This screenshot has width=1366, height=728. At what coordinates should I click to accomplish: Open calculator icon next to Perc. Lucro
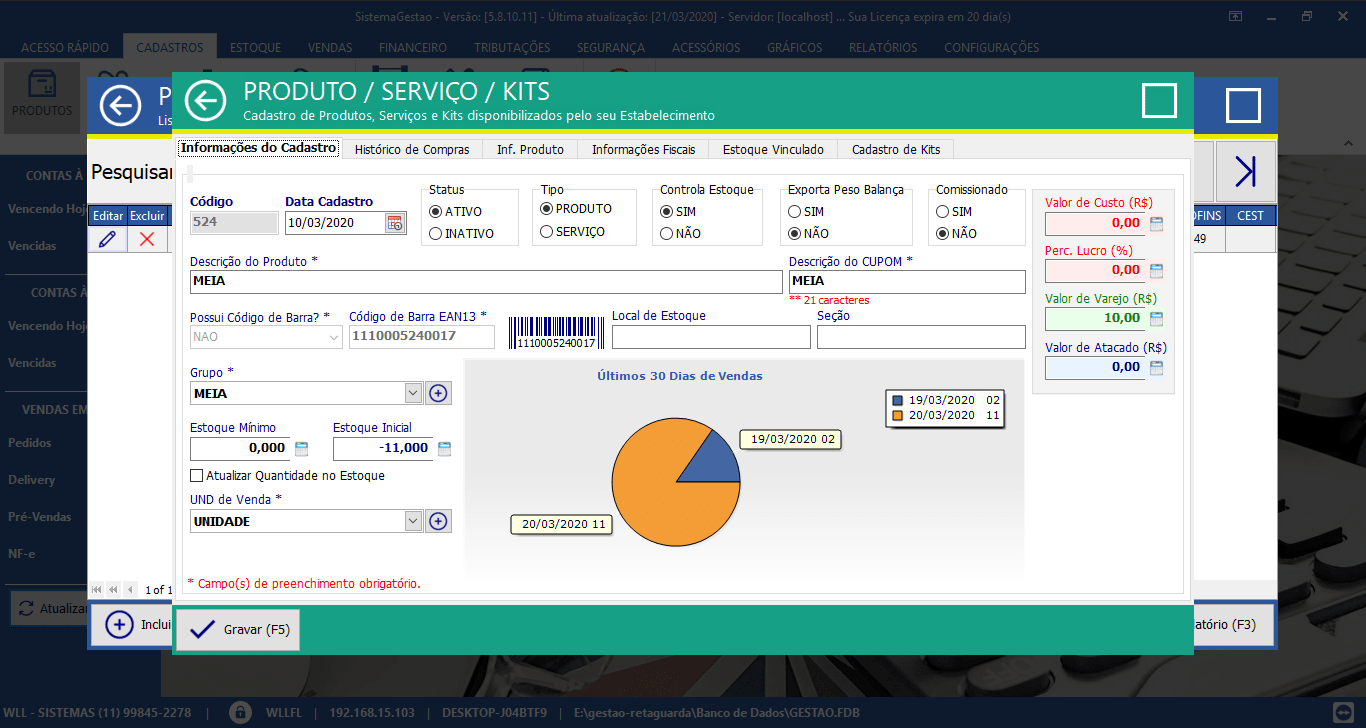(x=1156, y=270)
